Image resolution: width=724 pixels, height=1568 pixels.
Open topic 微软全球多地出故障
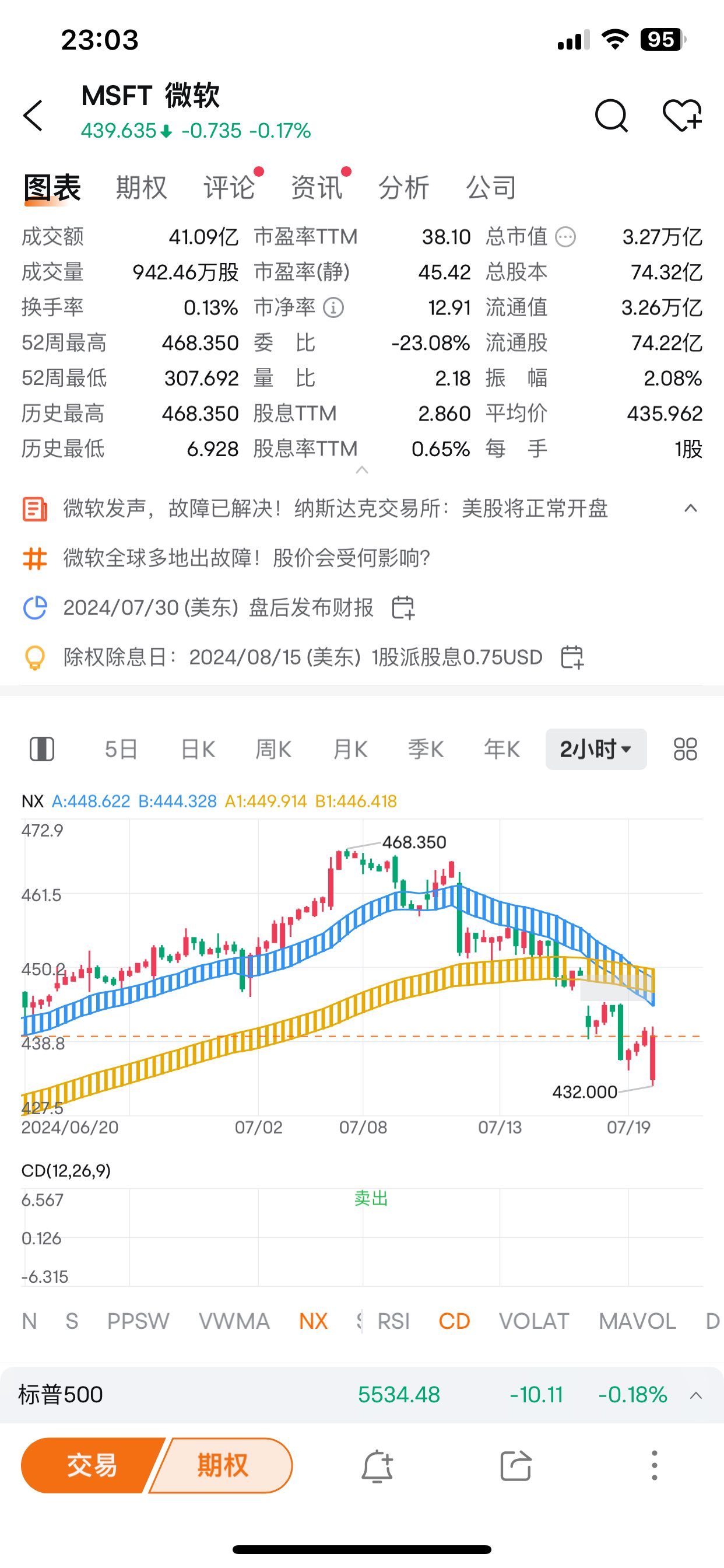tap(247, 558)
